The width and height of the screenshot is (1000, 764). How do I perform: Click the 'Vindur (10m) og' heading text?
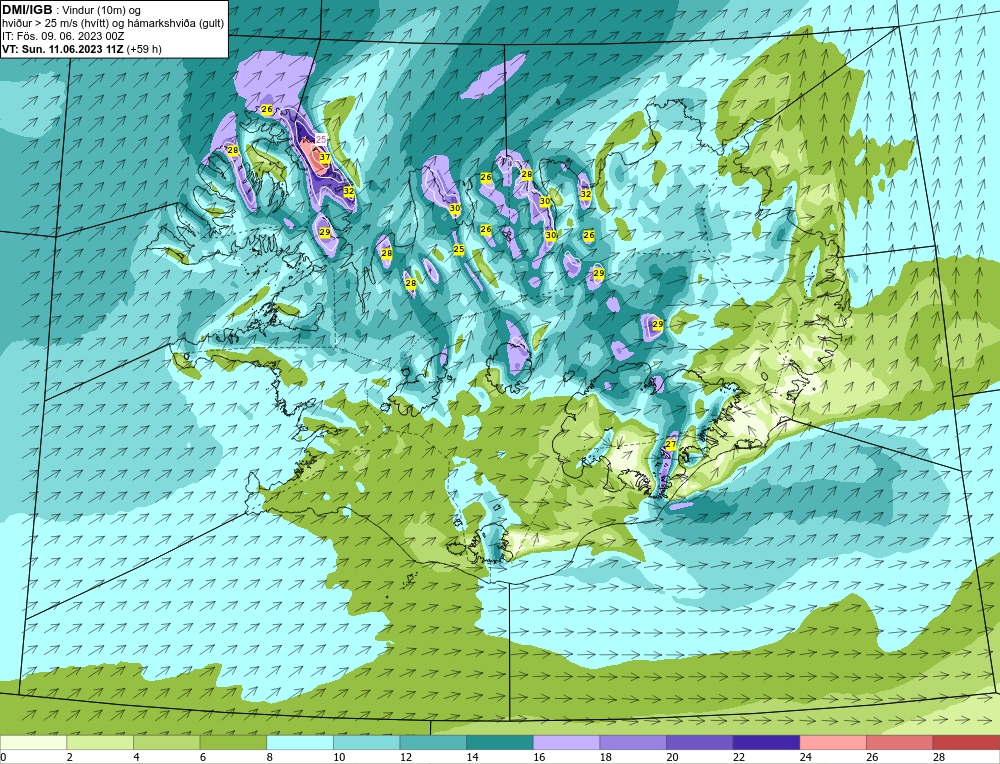[101, 10]
